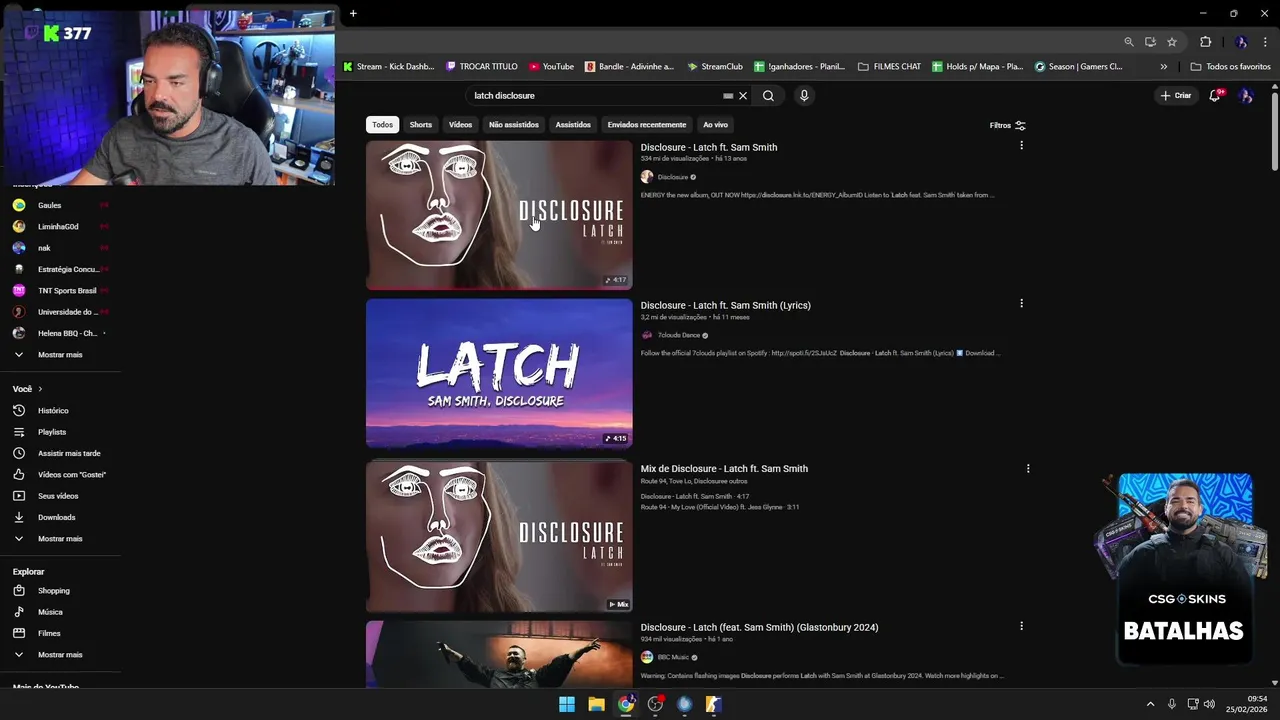Image resolution: width=1280 pixels, height=720 pixels.
Task: Open more options for Mix de Disclosure
Action: click(x=1027, y=468)
